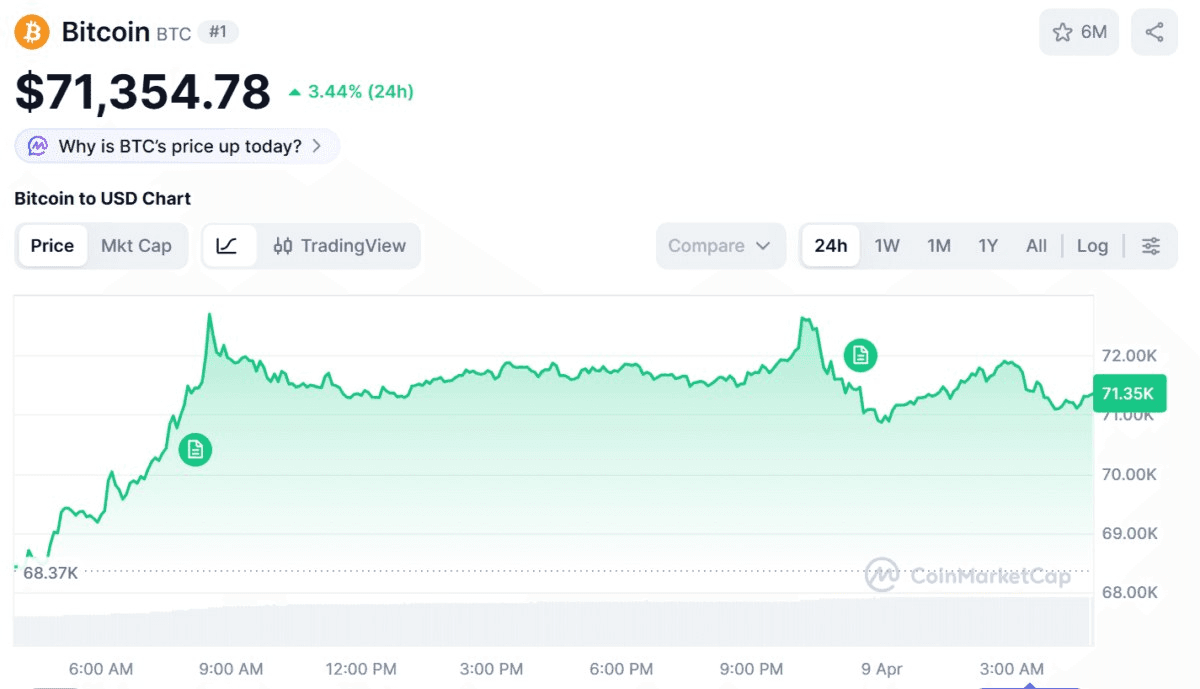Switch to line chart view icon
1200x689 pixels.
pos(227,246)
